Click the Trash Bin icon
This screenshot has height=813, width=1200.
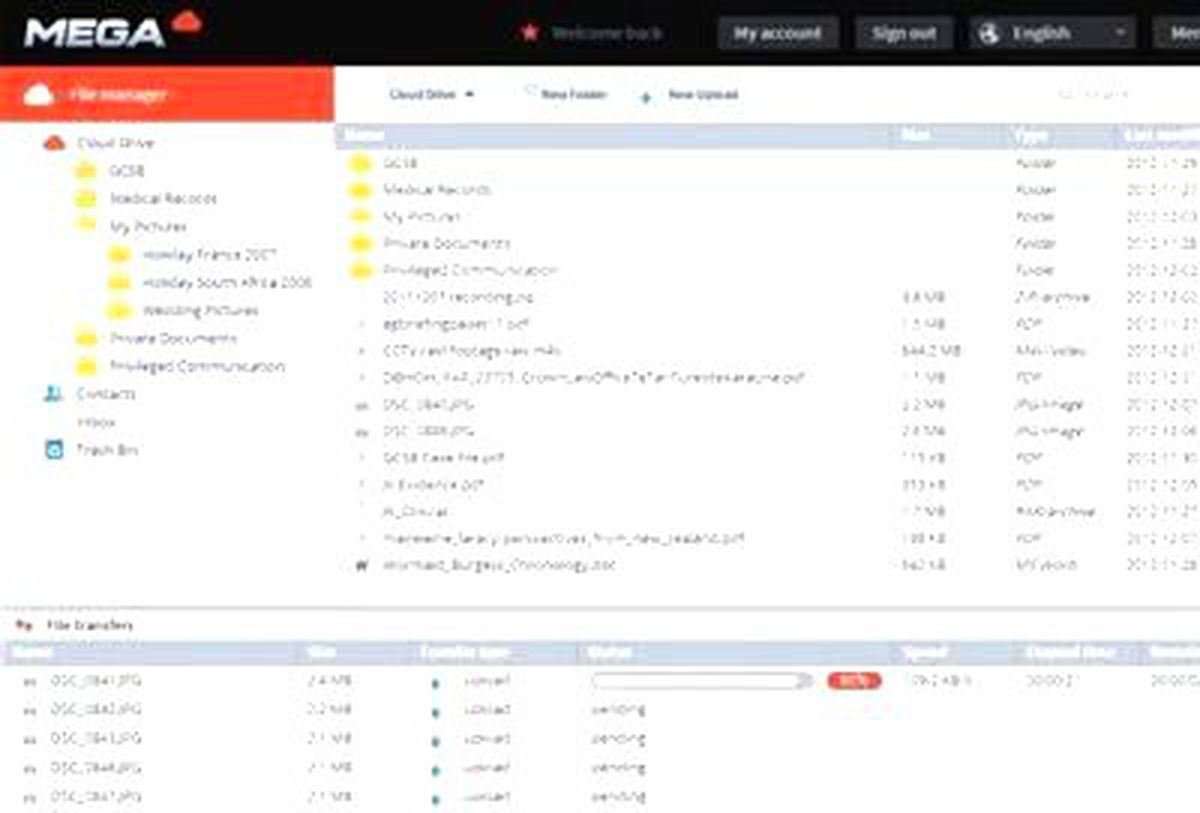coord(55,450)
